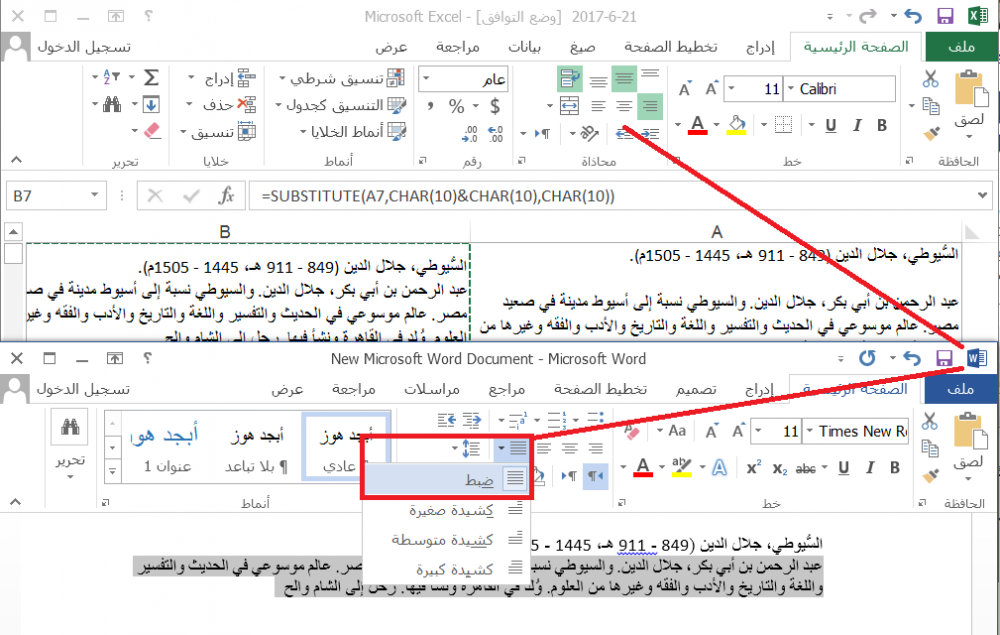The height and width of the screenshot is (635, 1000).
Task: Apply comma style number format in Excel
Action: tap(430, 105)
